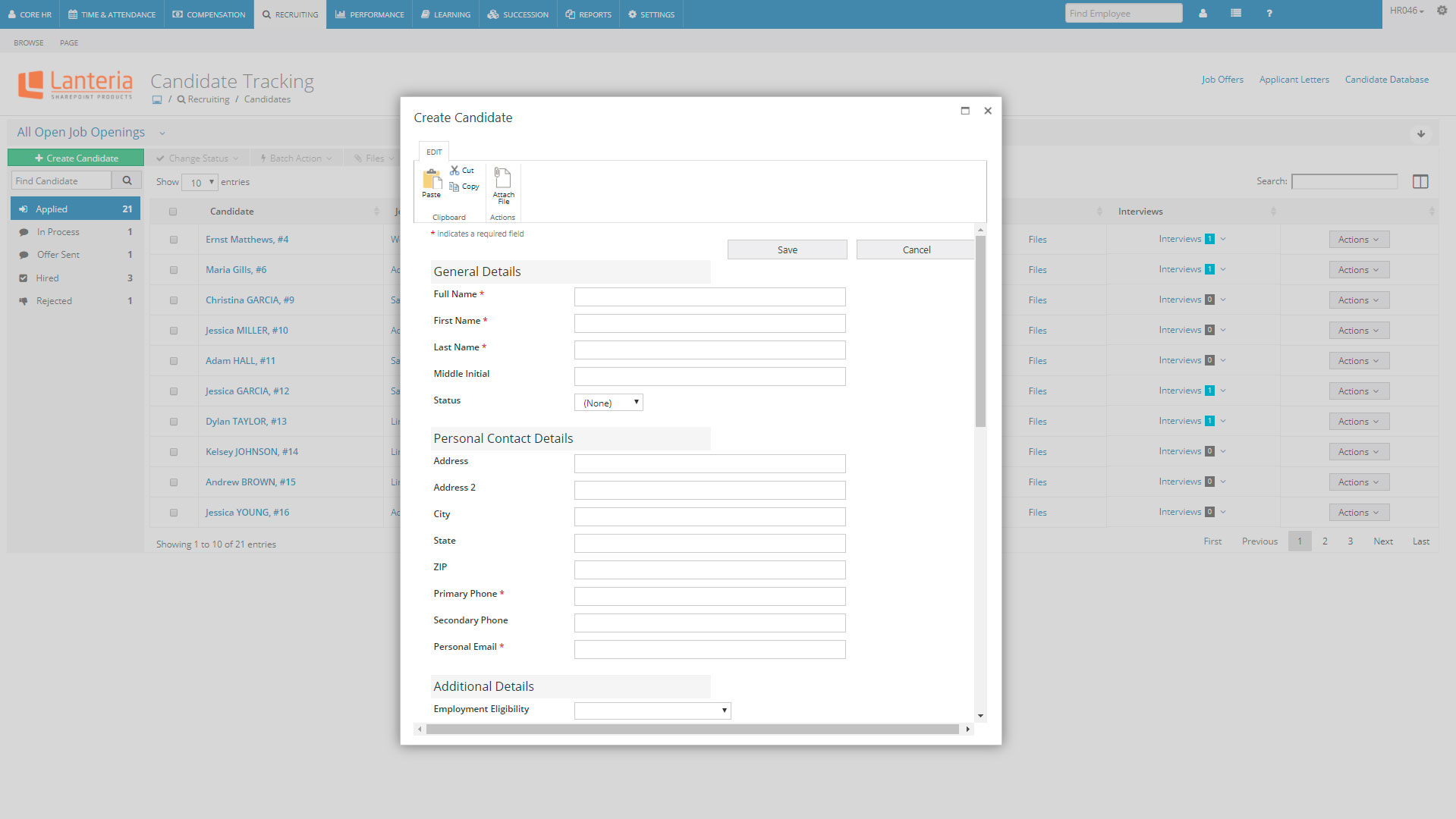1456x819 pixels.
Task: Check the box for Jessica GARCIA, #12
Action: click(174, 391)
